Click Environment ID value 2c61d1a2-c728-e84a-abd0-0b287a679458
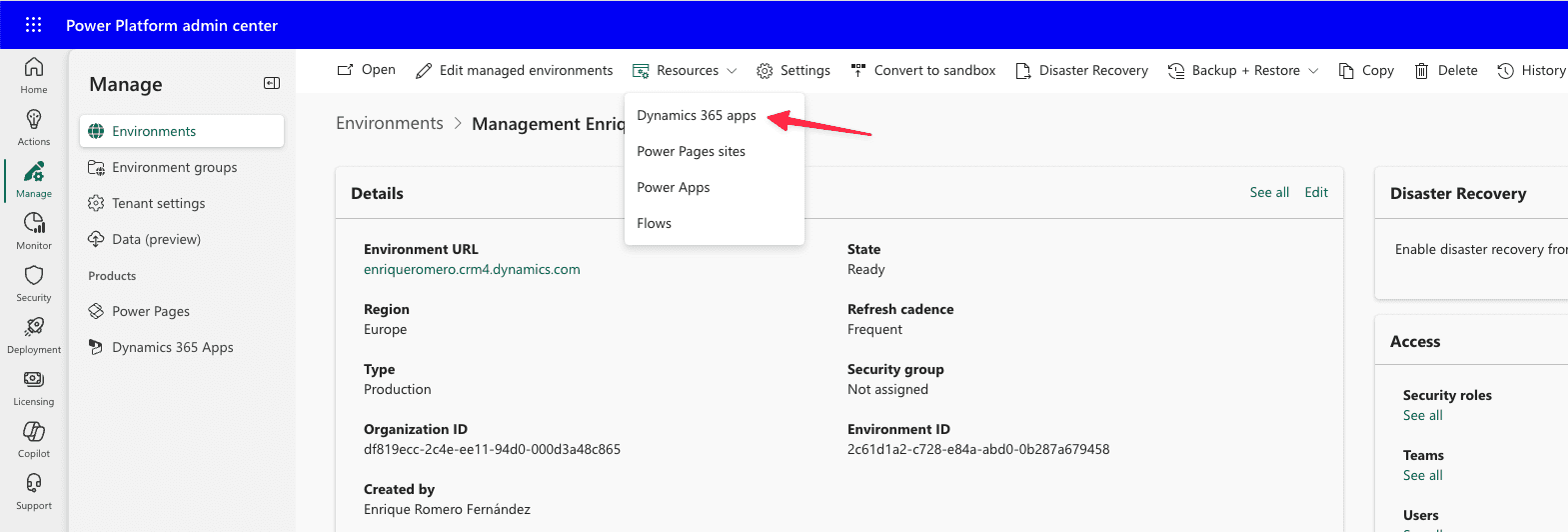This screenshot has width=1568, height=532. pyautogui.click(x=978, y=449)
